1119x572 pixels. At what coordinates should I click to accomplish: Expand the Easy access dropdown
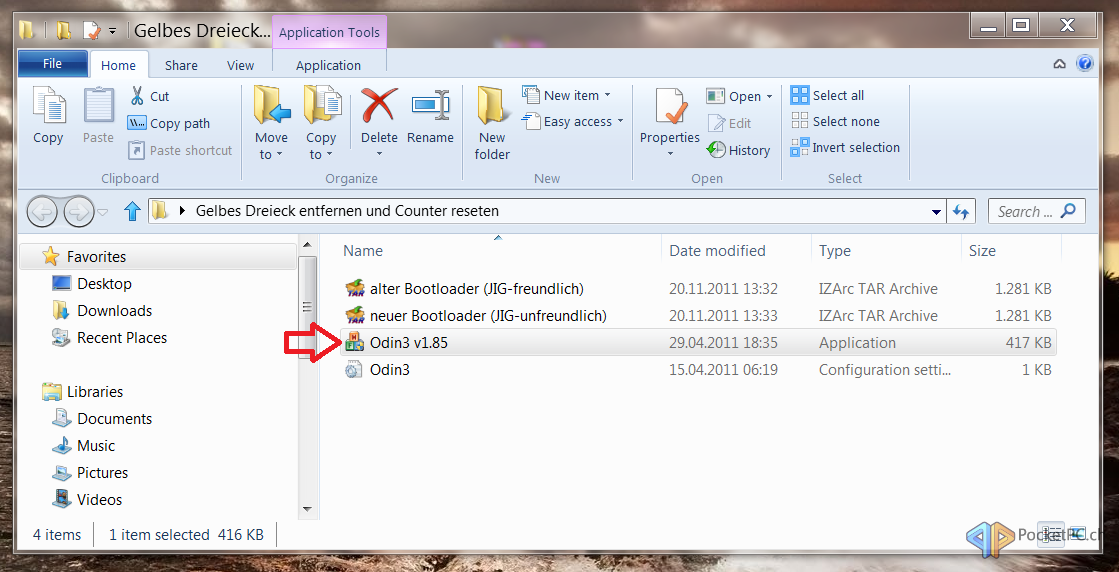[x=620, y=121]
